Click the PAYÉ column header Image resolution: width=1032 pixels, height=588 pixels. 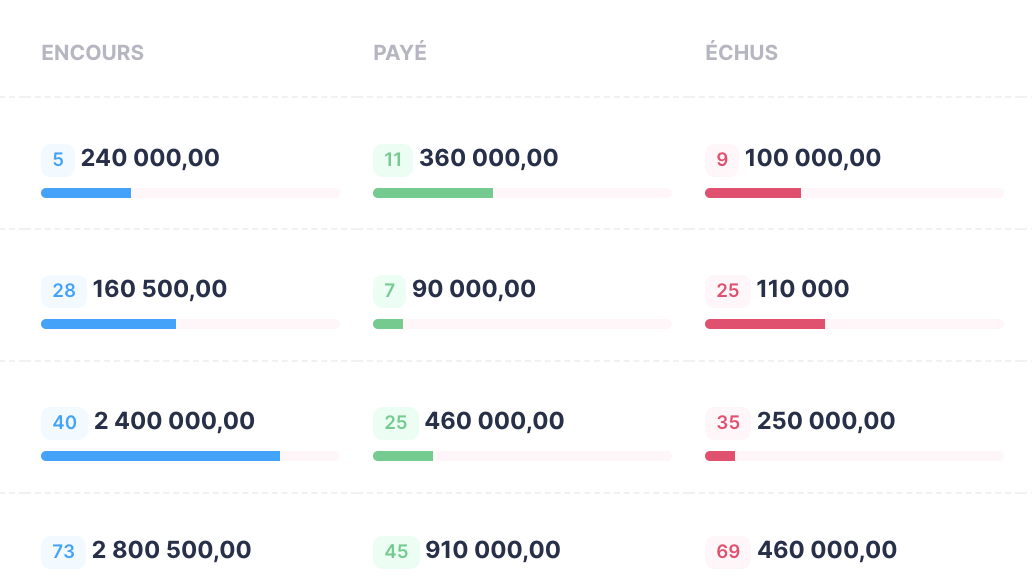coord(400,53)
